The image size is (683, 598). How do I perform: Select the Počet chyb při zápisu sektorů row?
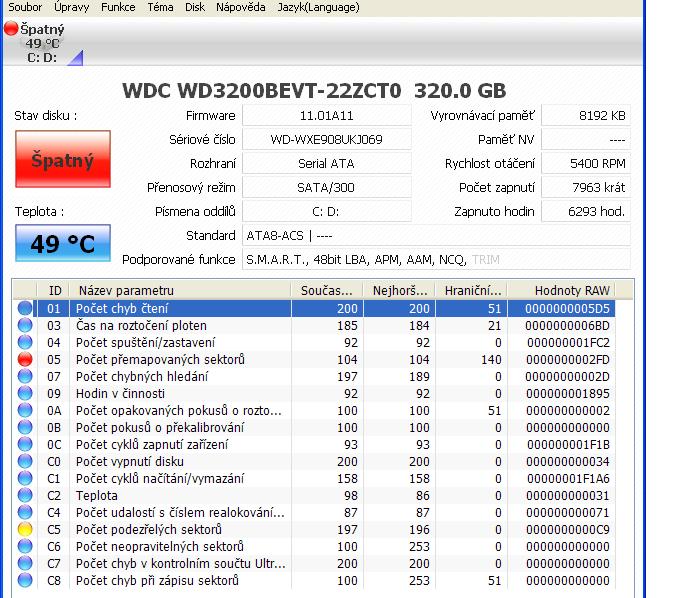click(x=314, y=580)
